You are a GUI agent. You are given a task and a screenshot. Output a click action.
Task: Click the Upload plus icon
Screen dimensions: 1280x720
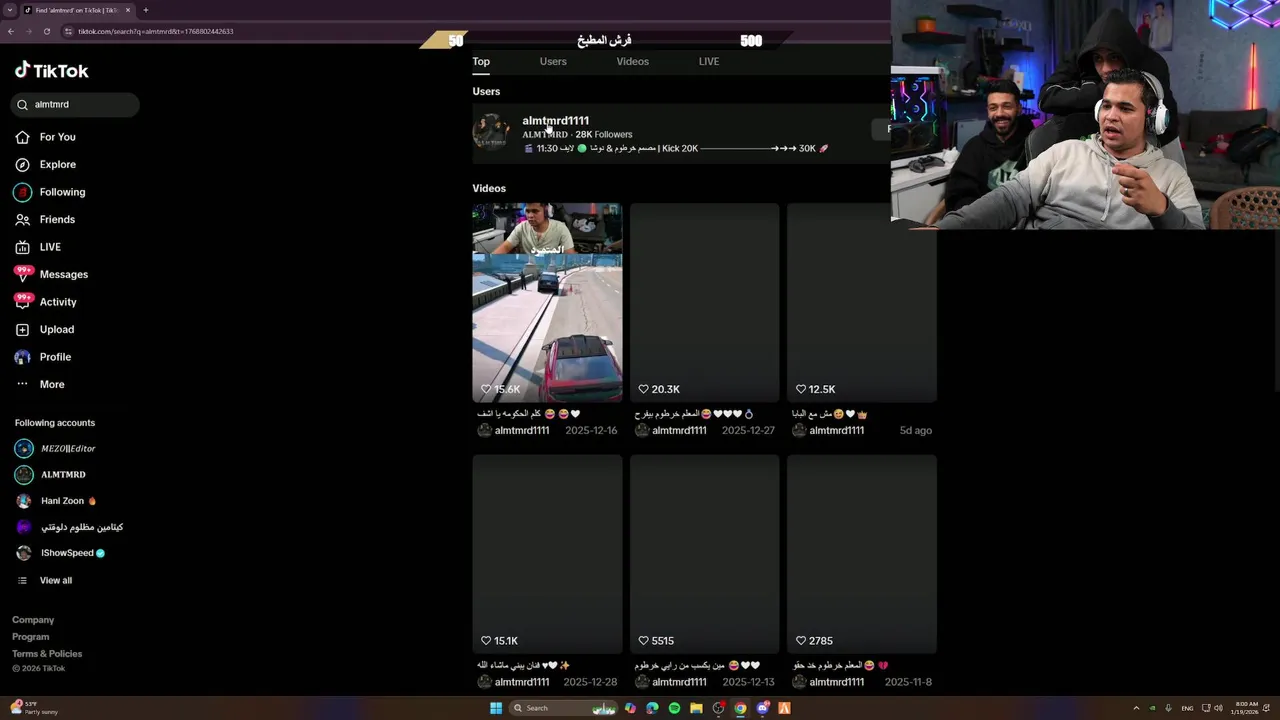coord(22,329)
